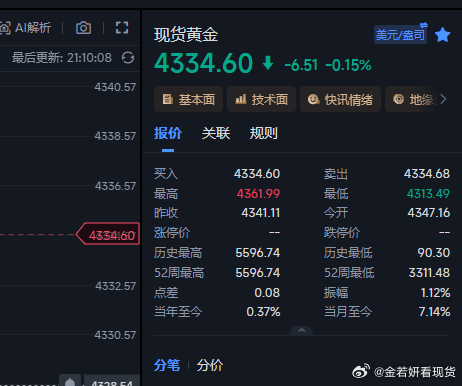Click the 振幅 value 1.12%
This screenshot has height=386, width=462.
tap(435, 293)
